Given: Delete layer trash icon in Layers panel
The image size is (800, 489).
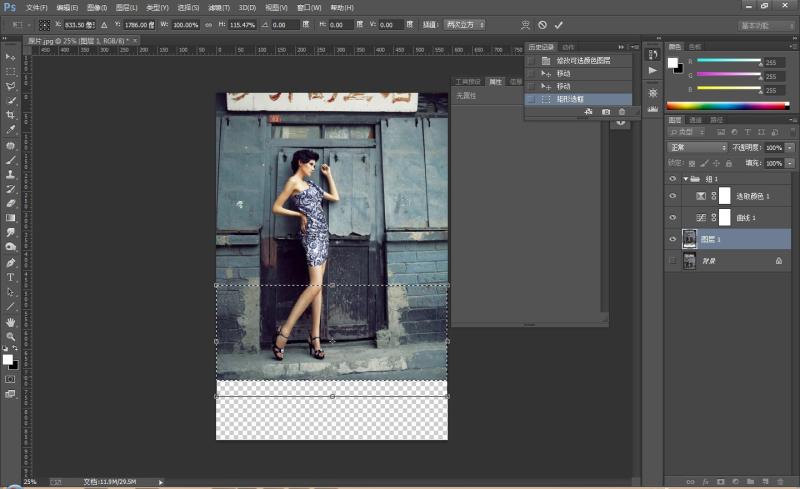Looking at the screenshot, I should (780, 481).
